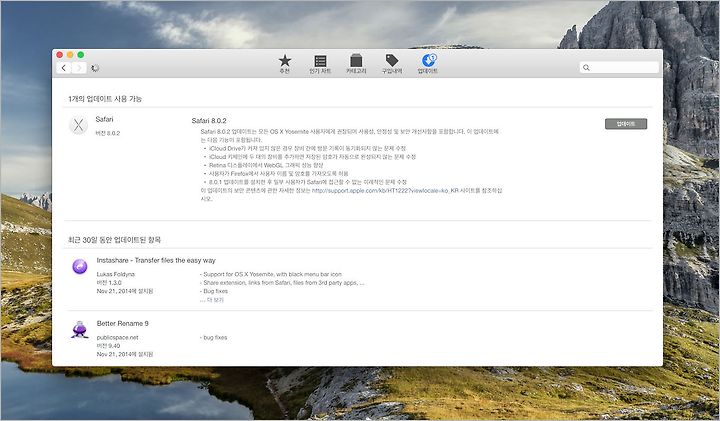Image resolution: width=720 pixels, height=421 pixels.
Task: Click the Instashare Nov 21, 2014 install date
Action: (x=125, y=291)
